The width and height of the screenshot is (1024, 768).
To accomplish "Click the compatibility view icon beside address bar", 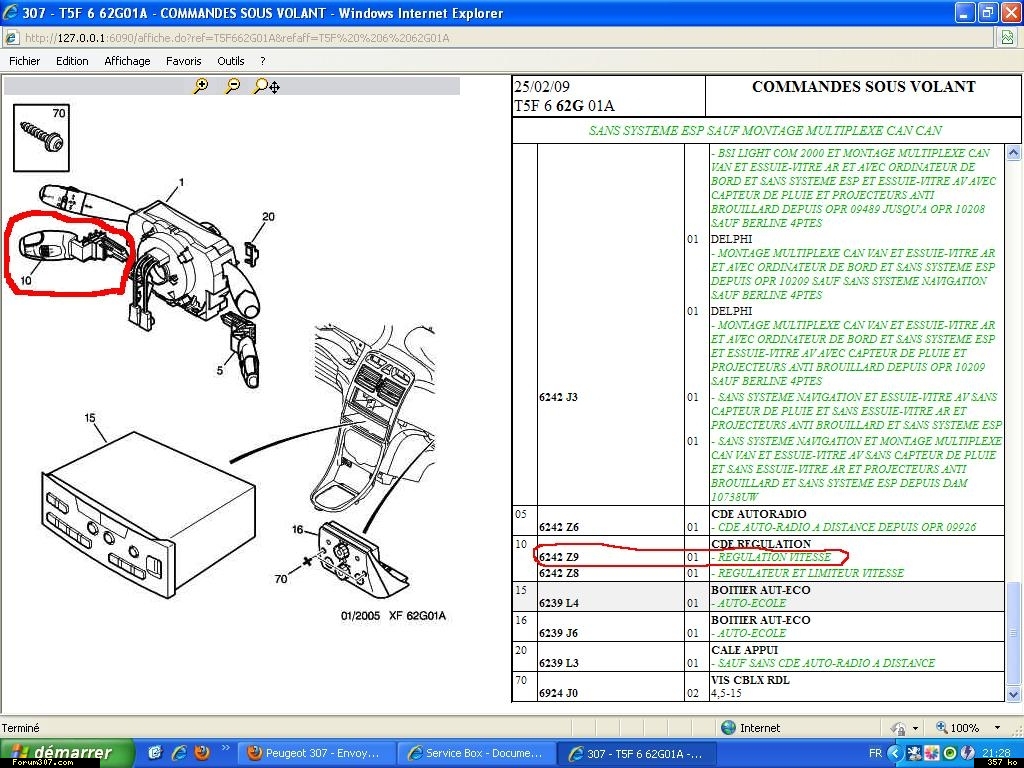I will [x=1007, y=38].
